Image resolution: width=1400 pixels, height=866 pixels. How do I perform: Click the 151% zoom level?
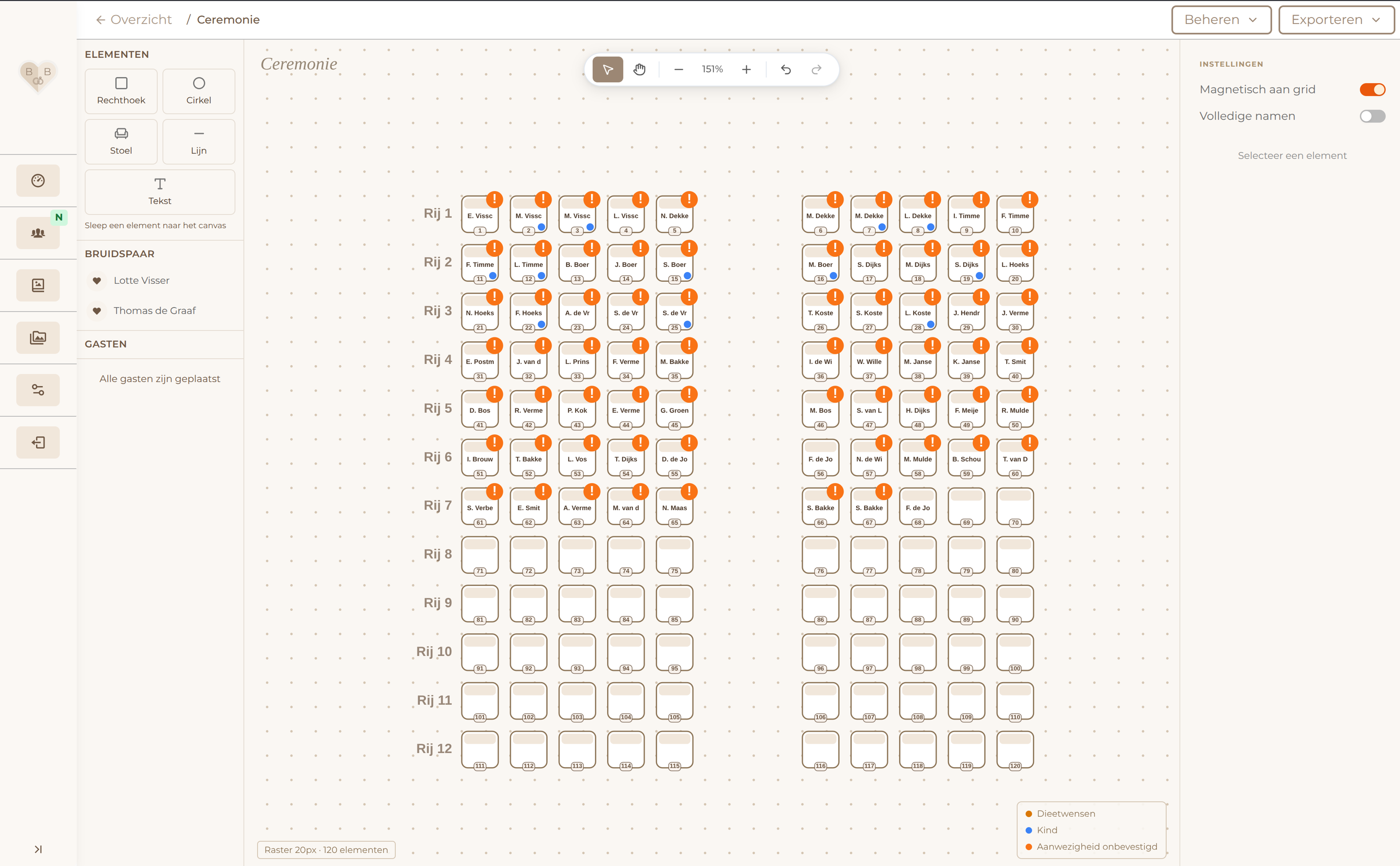(712, 69)
